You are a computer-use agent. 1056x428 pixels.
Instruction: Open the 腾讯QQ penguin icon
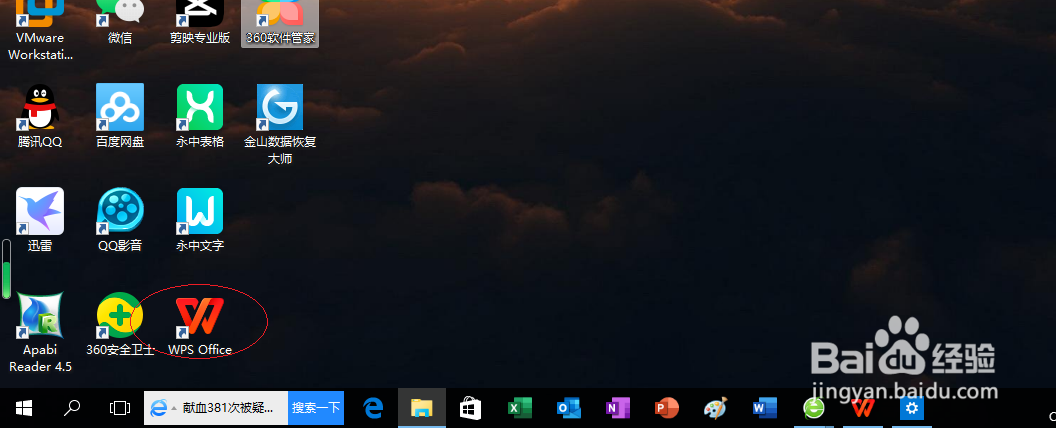tap(40, 116)
